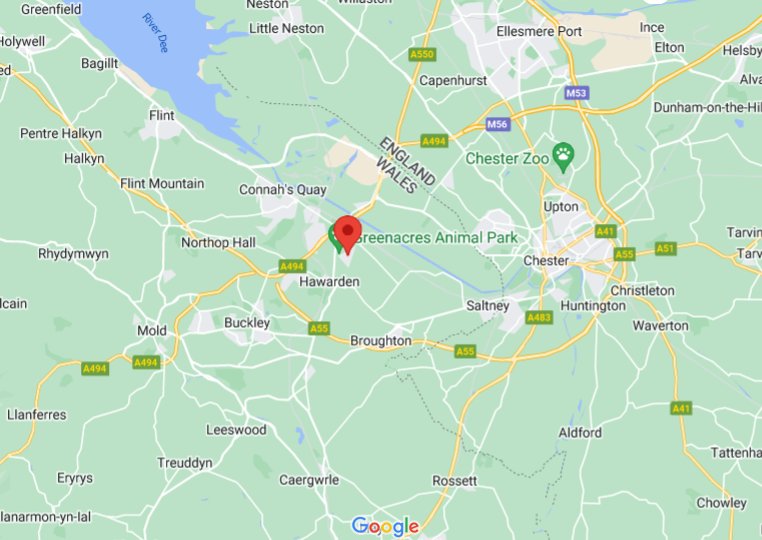The width and height of the screenshot is (762, 540).
Task: Click the M56 motorway shield
Action: tap(497, 124)
